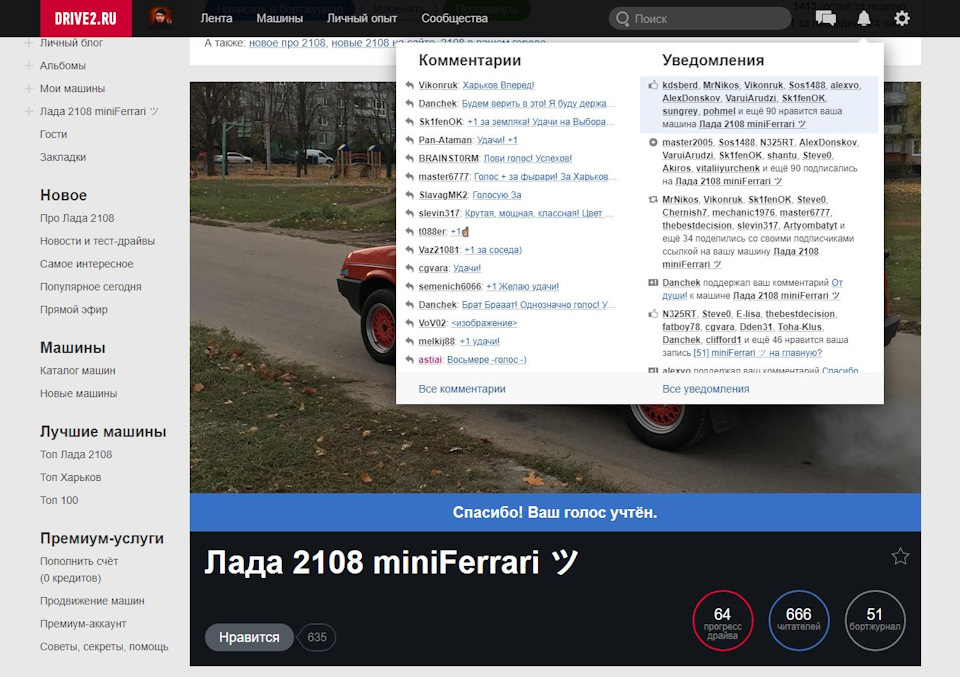The image size is (960, 677).
Task: Reply arrow next to VoV02 comment
Action: click(x=410, y=323)
